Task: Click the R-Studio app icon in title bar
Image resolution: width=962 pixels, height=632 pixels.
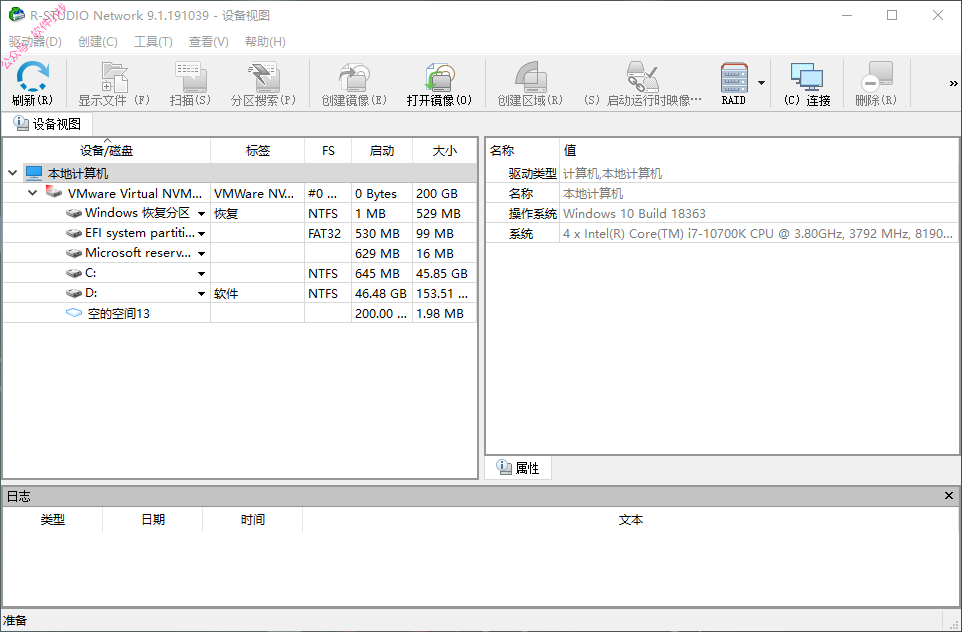Action: pos(17,15)
